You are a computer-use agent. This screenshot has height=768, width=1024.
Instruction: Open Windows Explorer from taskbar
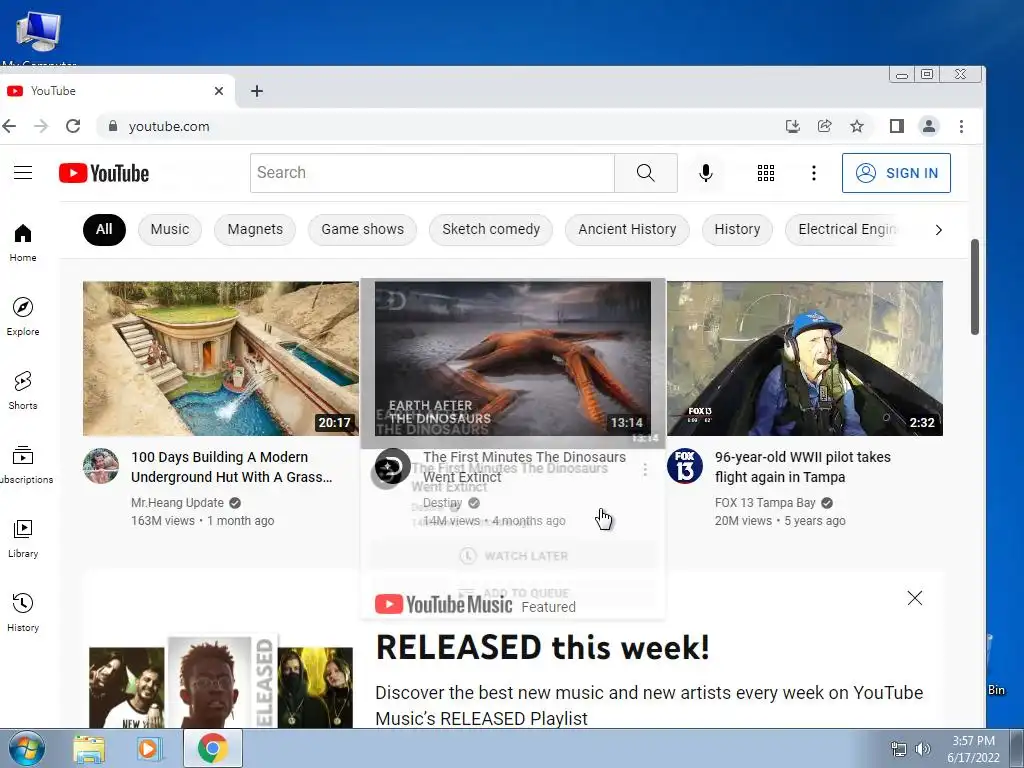[x=89, y=749]
